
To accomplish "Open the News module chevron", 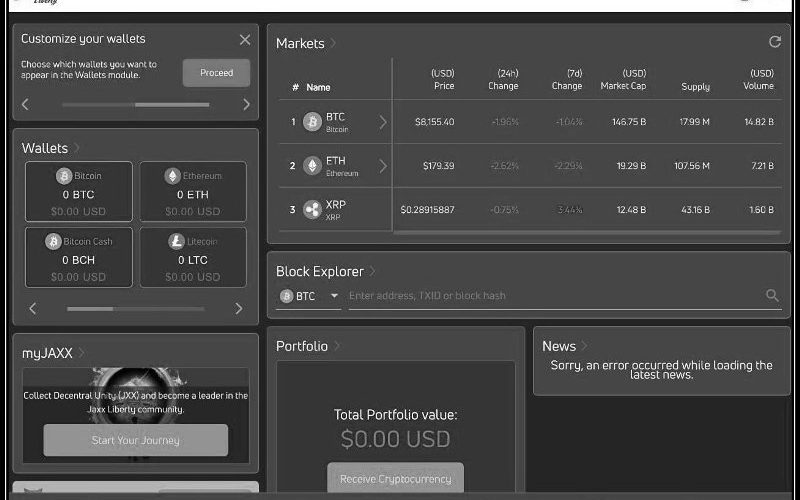I will (x=584, y=346).
